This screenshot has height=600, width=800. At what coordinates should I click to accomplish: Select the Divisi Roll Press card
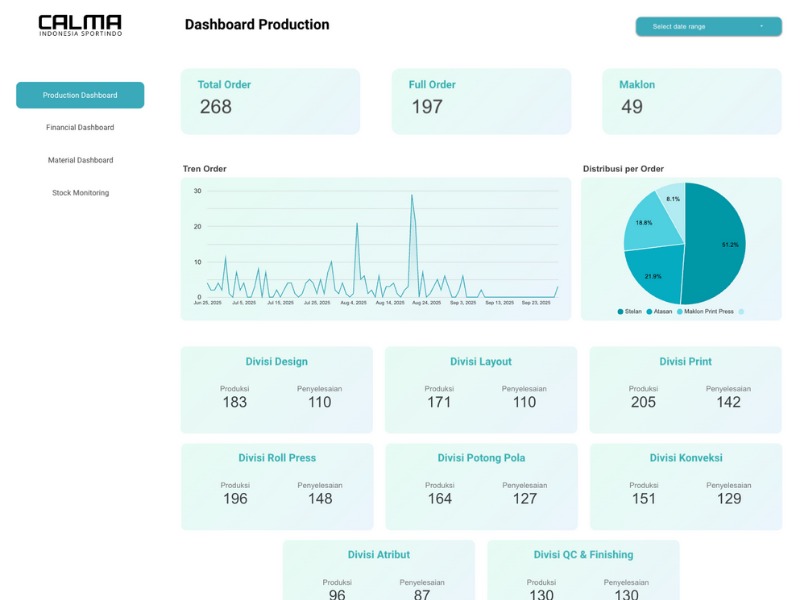277,486
